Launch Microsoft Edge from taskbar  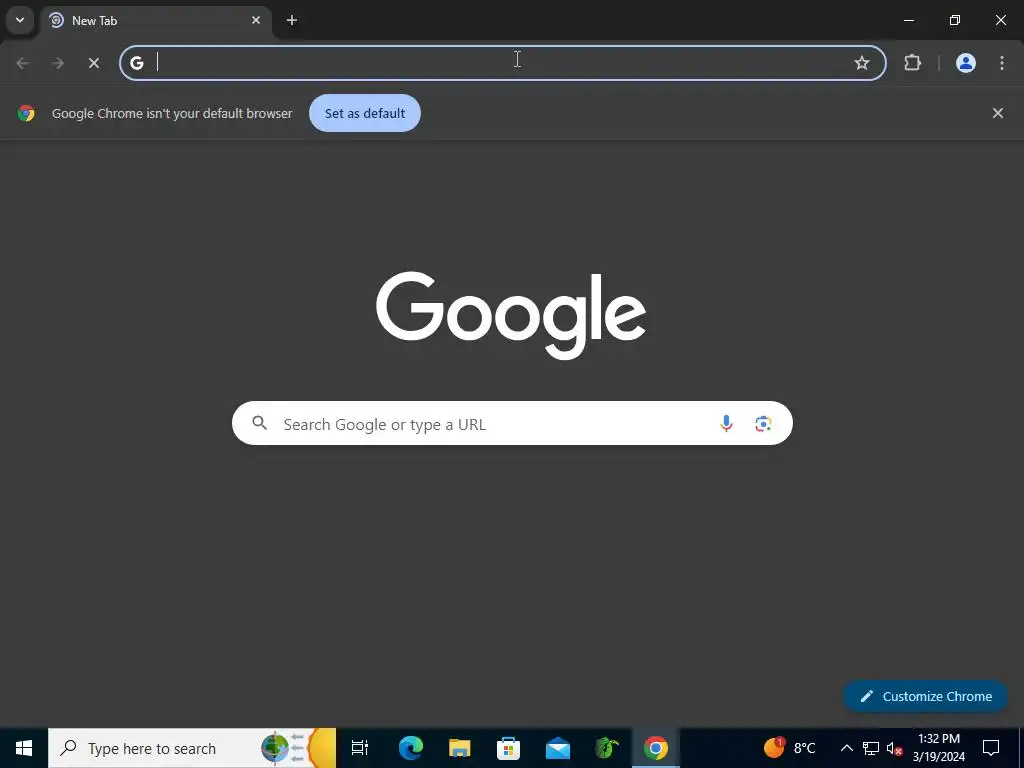coord(411,748)
